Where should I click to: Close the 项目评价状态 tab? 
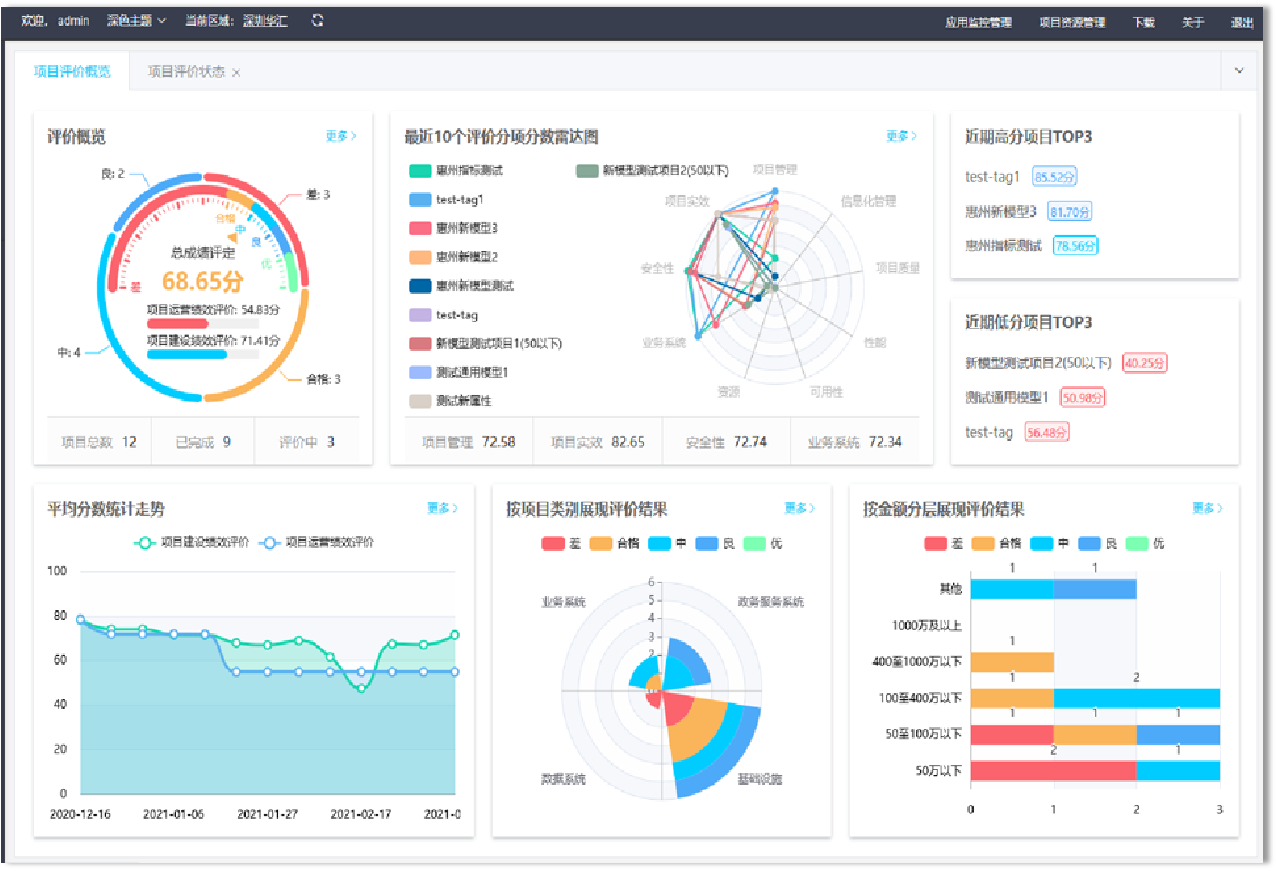pyautogui.click(x=236, y=73)
